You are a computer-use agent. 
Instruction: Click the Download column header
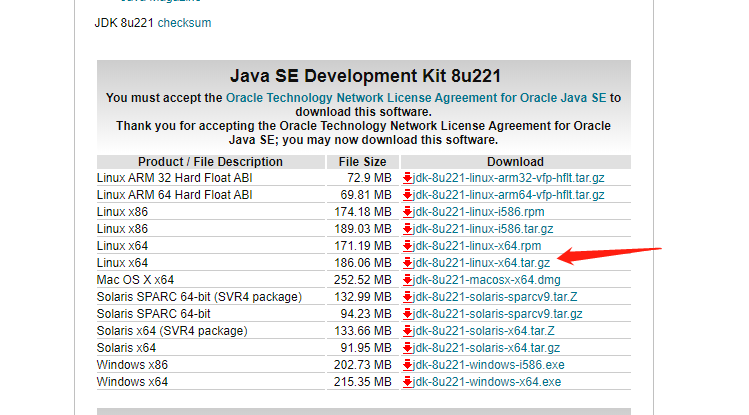[x=515, y=162]
